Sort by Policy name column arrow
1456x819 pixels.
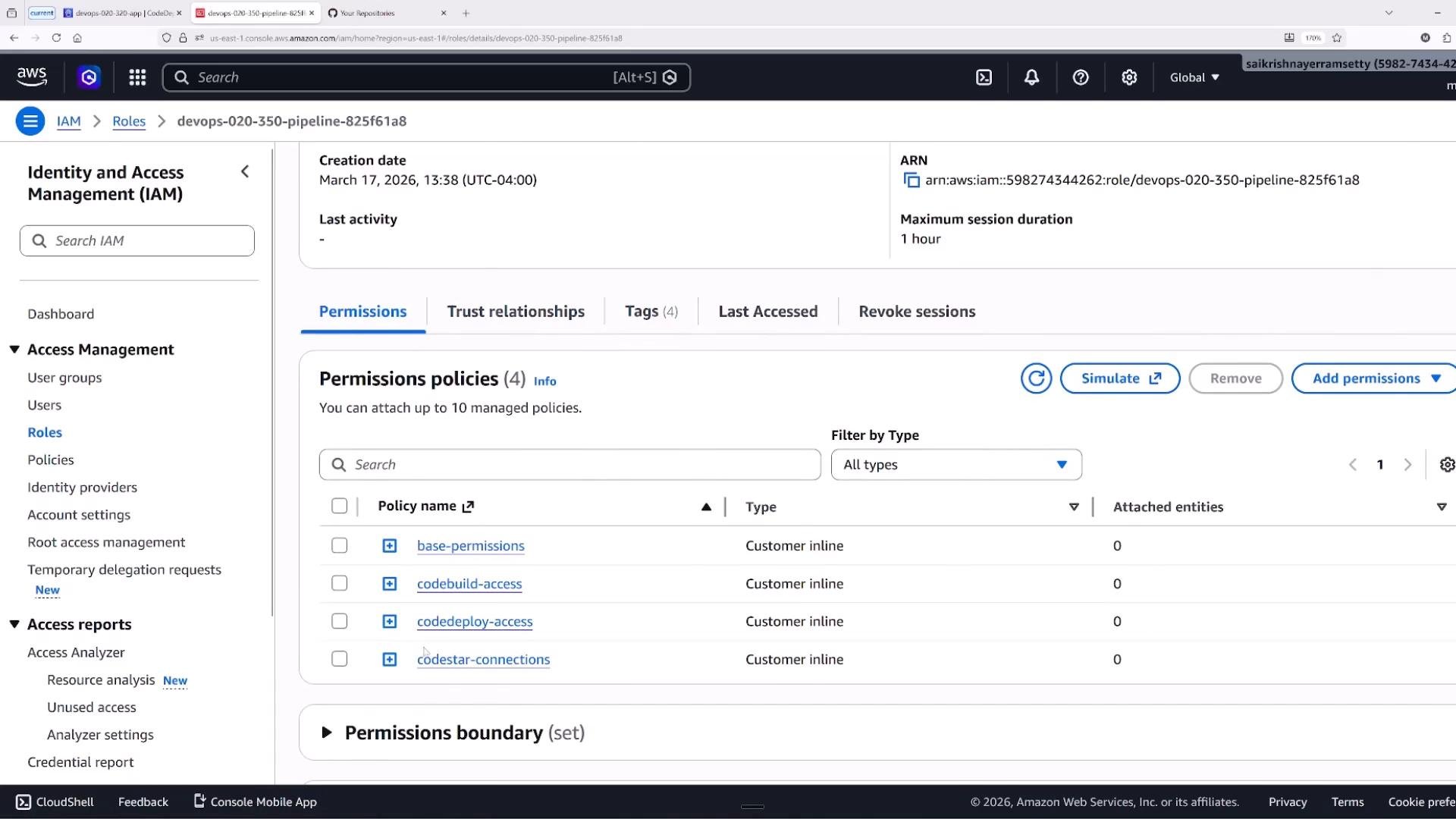706,507
